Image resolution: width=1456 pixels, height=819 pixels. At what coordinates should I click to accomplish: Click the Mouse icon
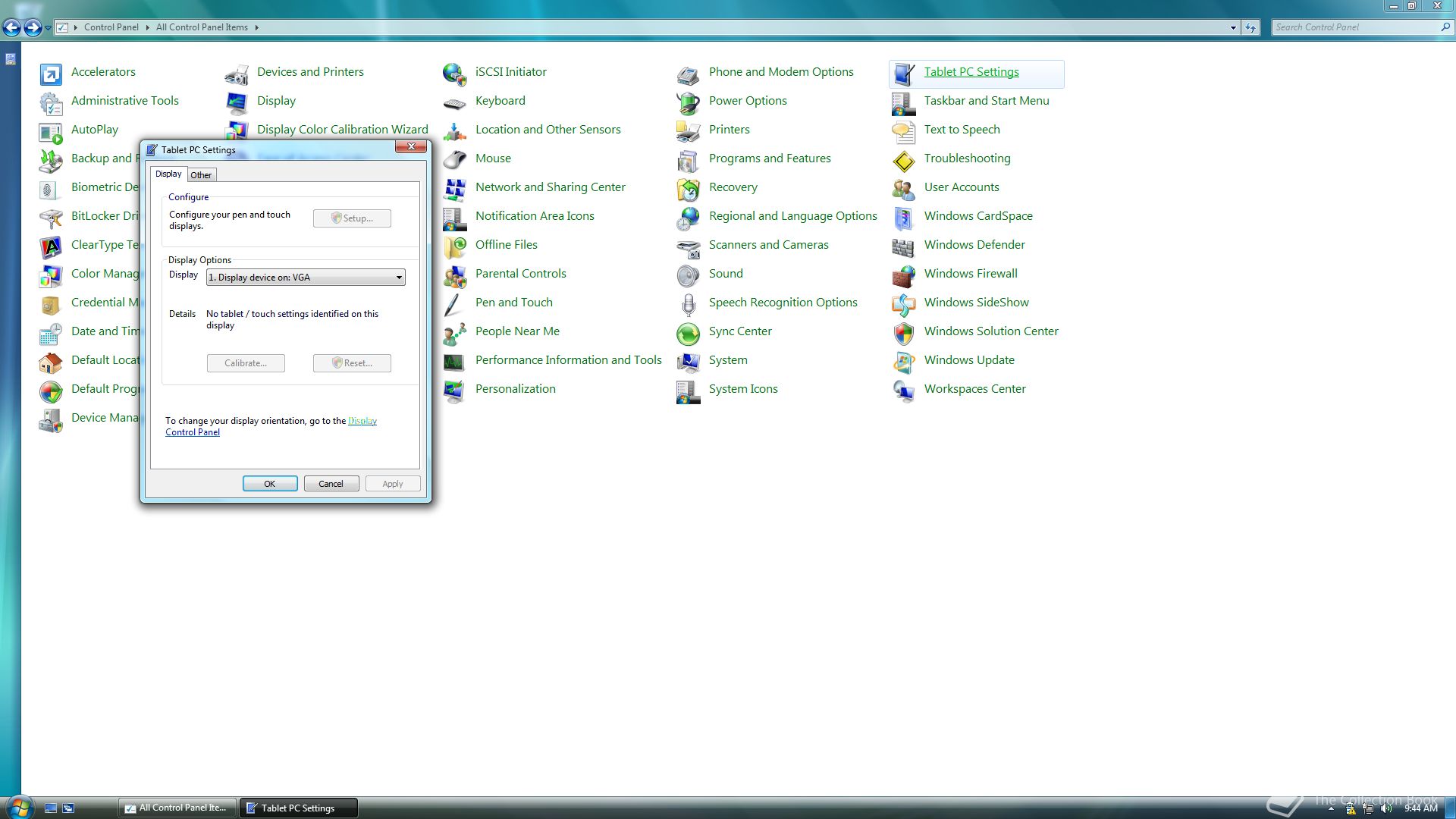(x=455, y=160)
